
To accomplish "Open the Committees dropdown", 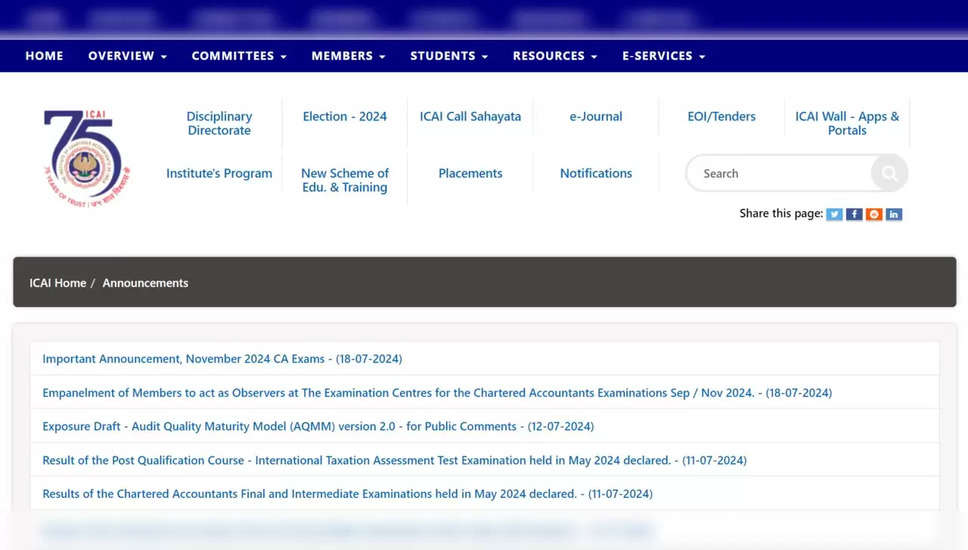I will [239, 56].
